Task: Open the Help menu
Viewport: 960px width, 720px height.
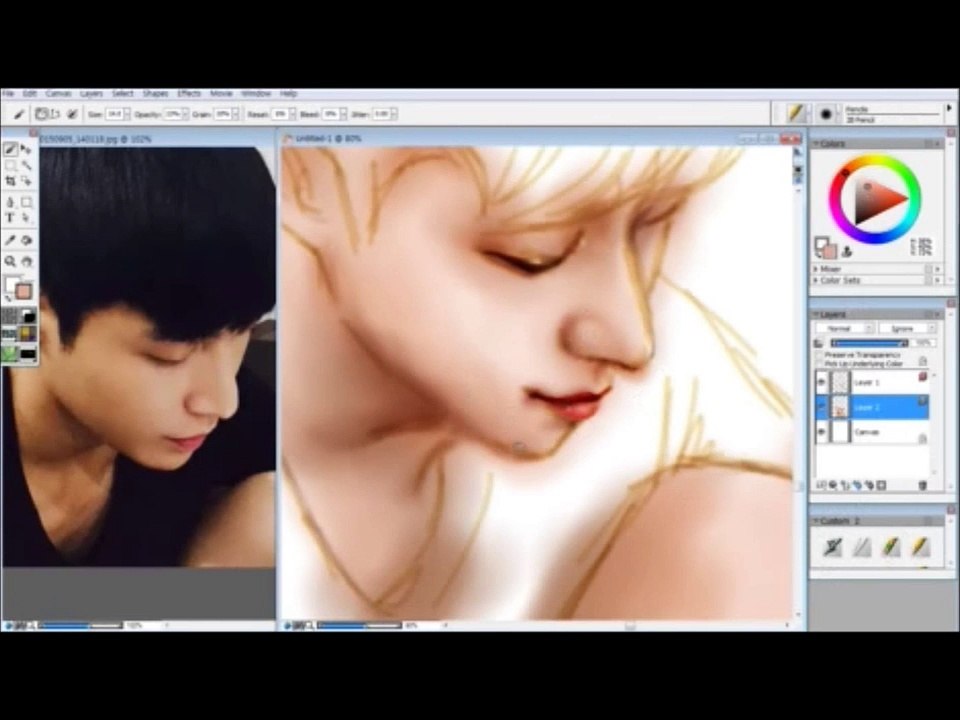Action: tap(288, 94)
